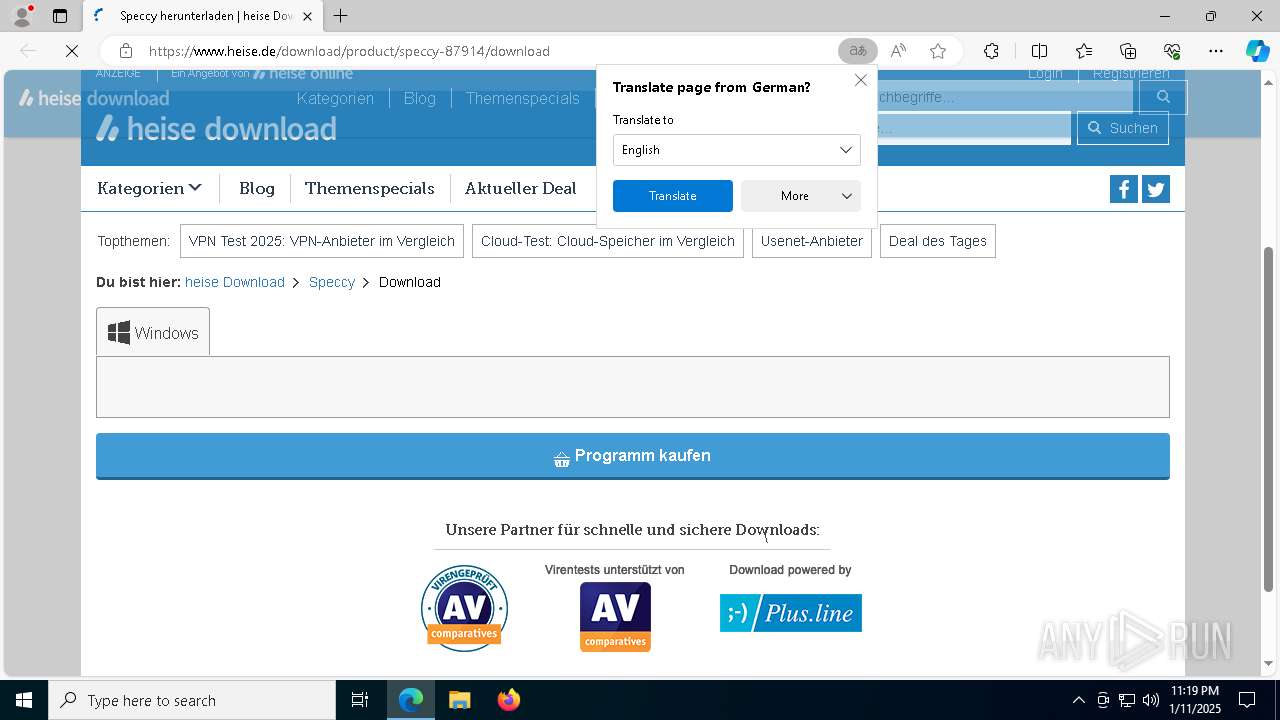Click the magnifier search icon in header

pos(1162,97)
